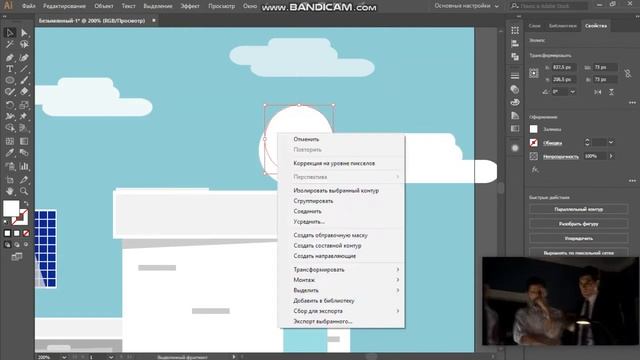Open the stroke weight dropdown

point(611,142)
